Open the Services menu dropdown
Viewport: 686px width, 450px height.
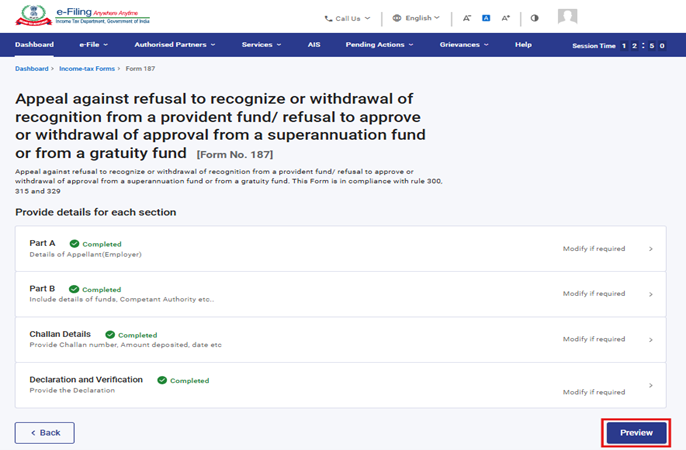[x=261, y=45]
